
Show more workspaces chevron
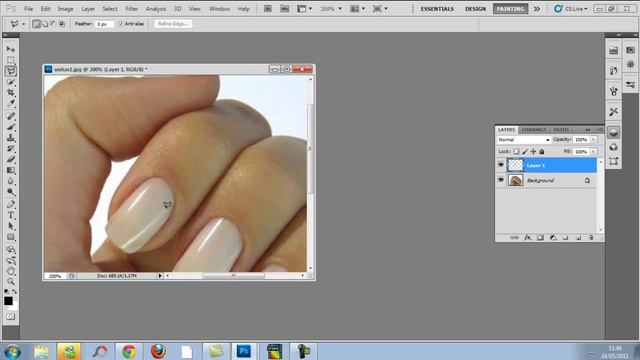[536, 9]
